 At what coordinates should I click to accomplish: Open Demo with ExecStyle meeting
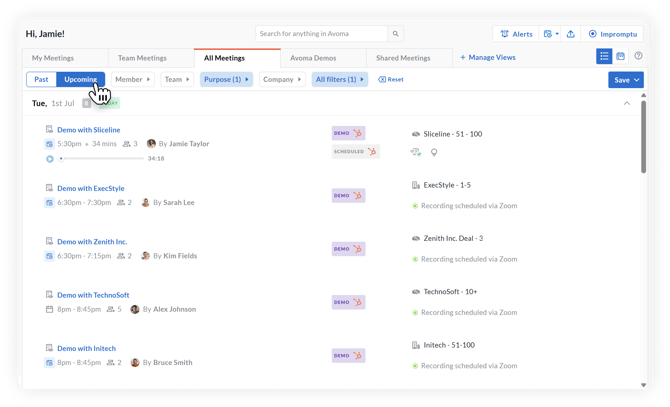click(x=91, y=188)
